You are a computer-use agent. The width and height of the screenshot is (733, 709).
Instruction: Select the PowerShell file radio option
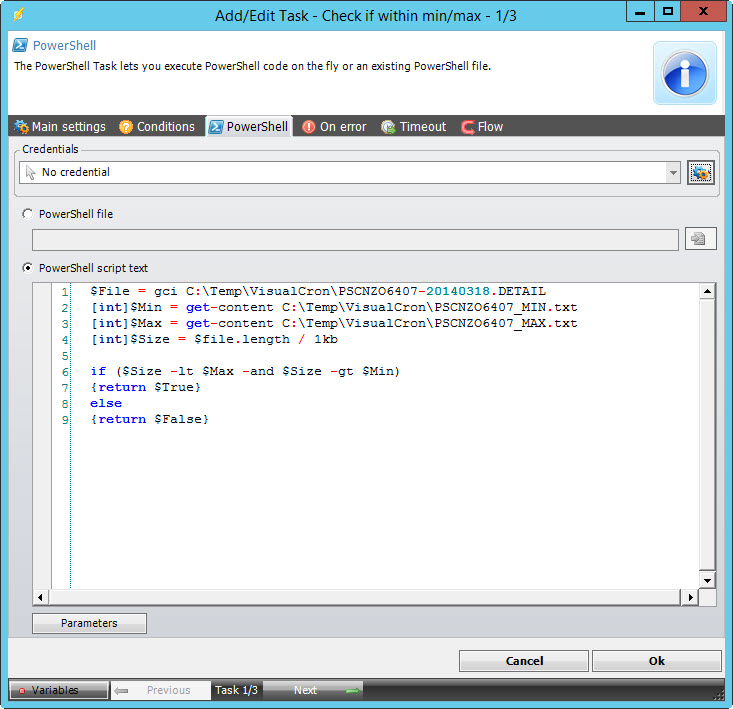[x=28, y=214]
